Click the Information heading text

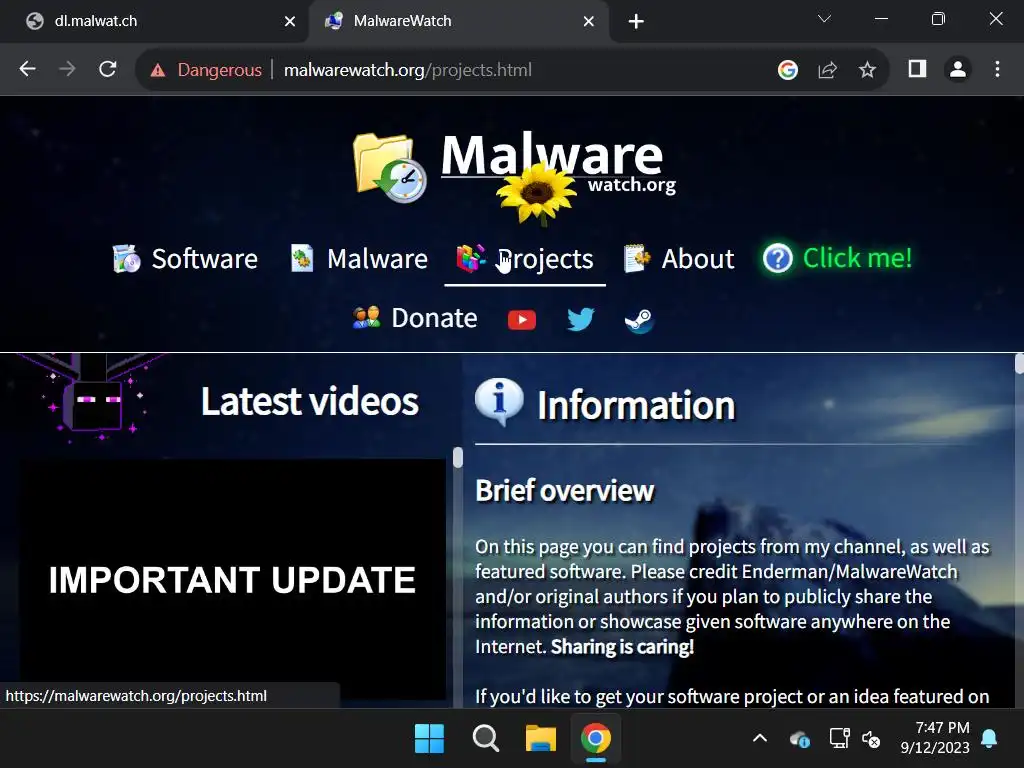(636, 405)
